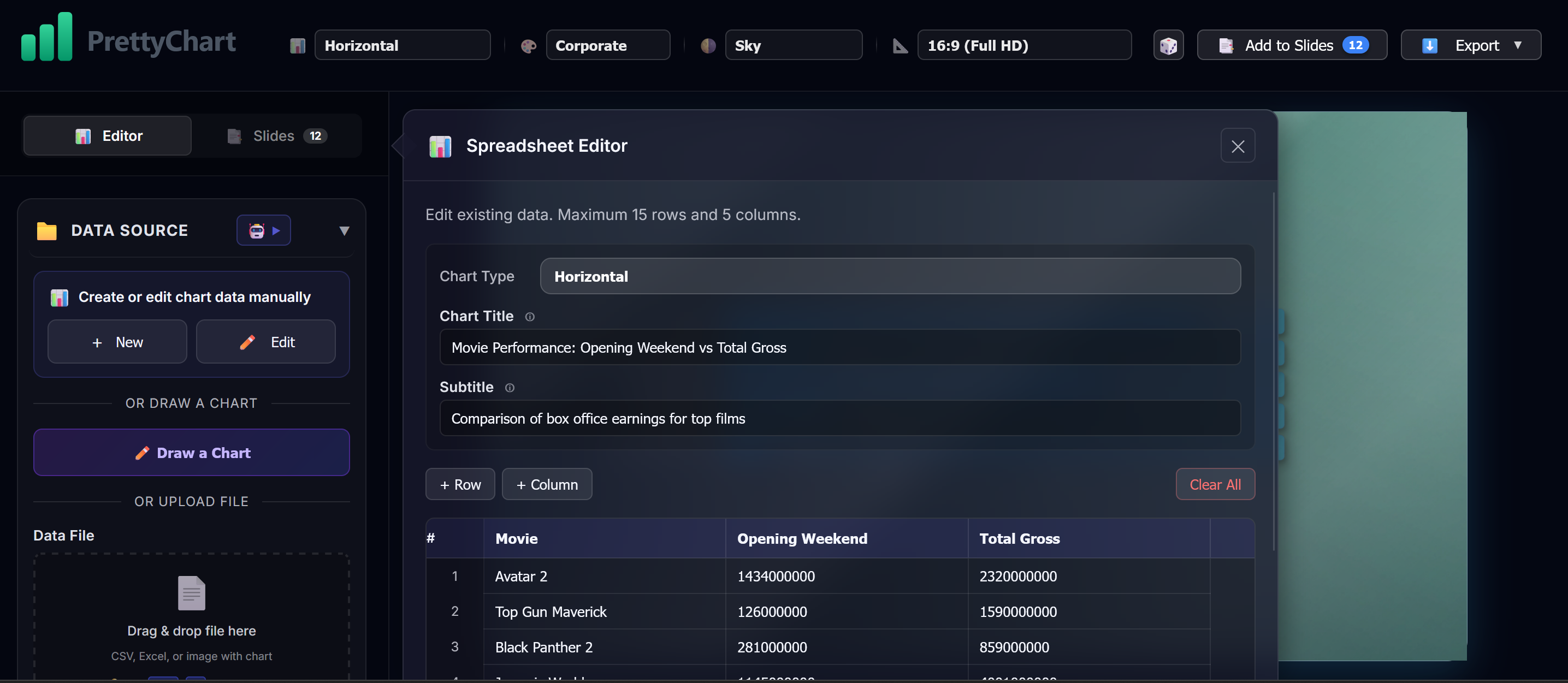Screen dimensions: 1568x683
Task: Click the dice randomize icon button
Action: click(x=1168, y=46)
